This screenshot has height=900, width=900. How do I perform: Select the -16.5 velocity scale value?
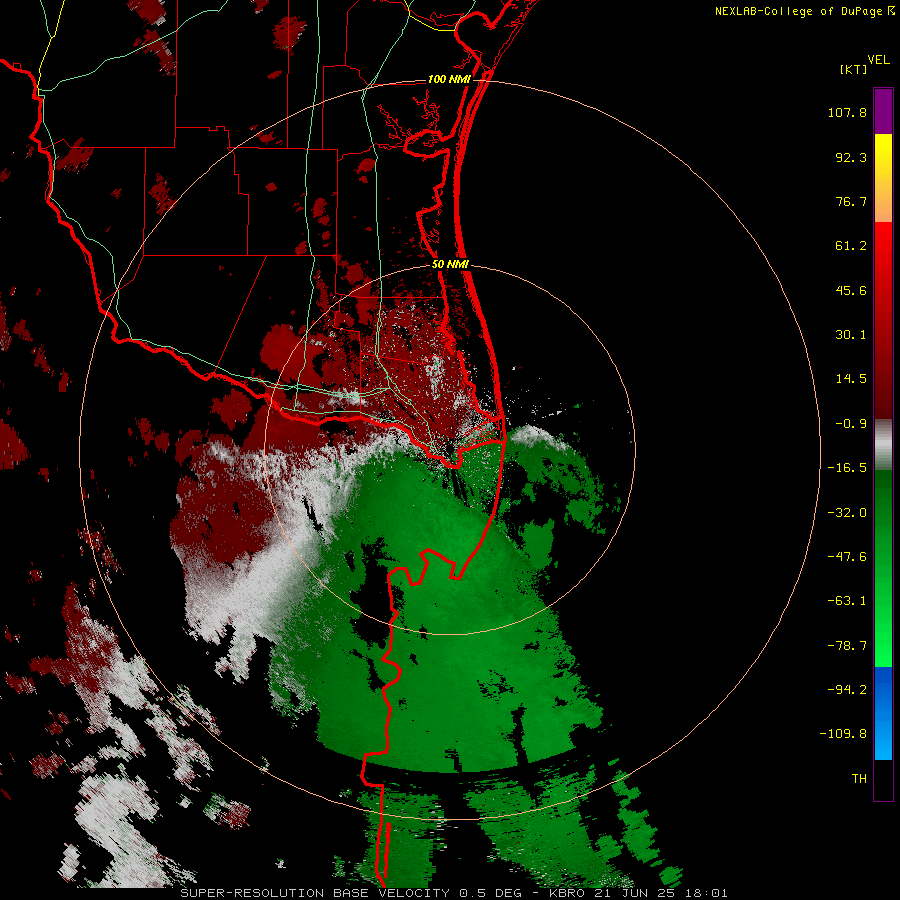(x=847, y=468)
